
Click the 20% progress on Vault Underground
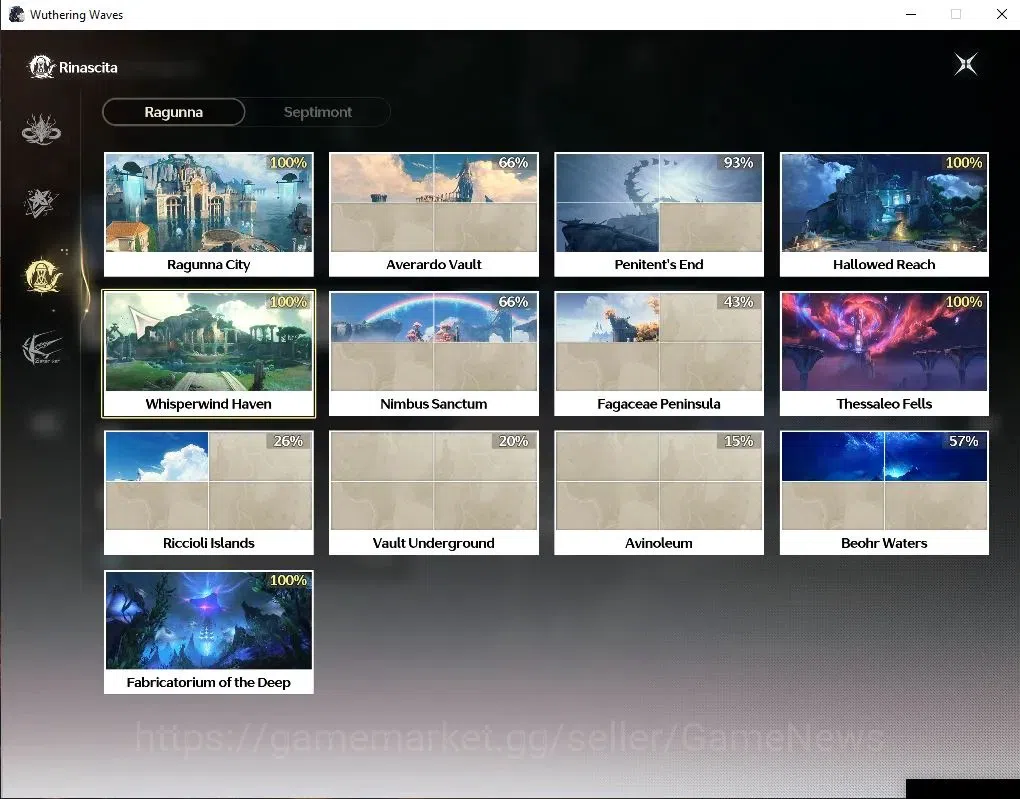point(513,441)
